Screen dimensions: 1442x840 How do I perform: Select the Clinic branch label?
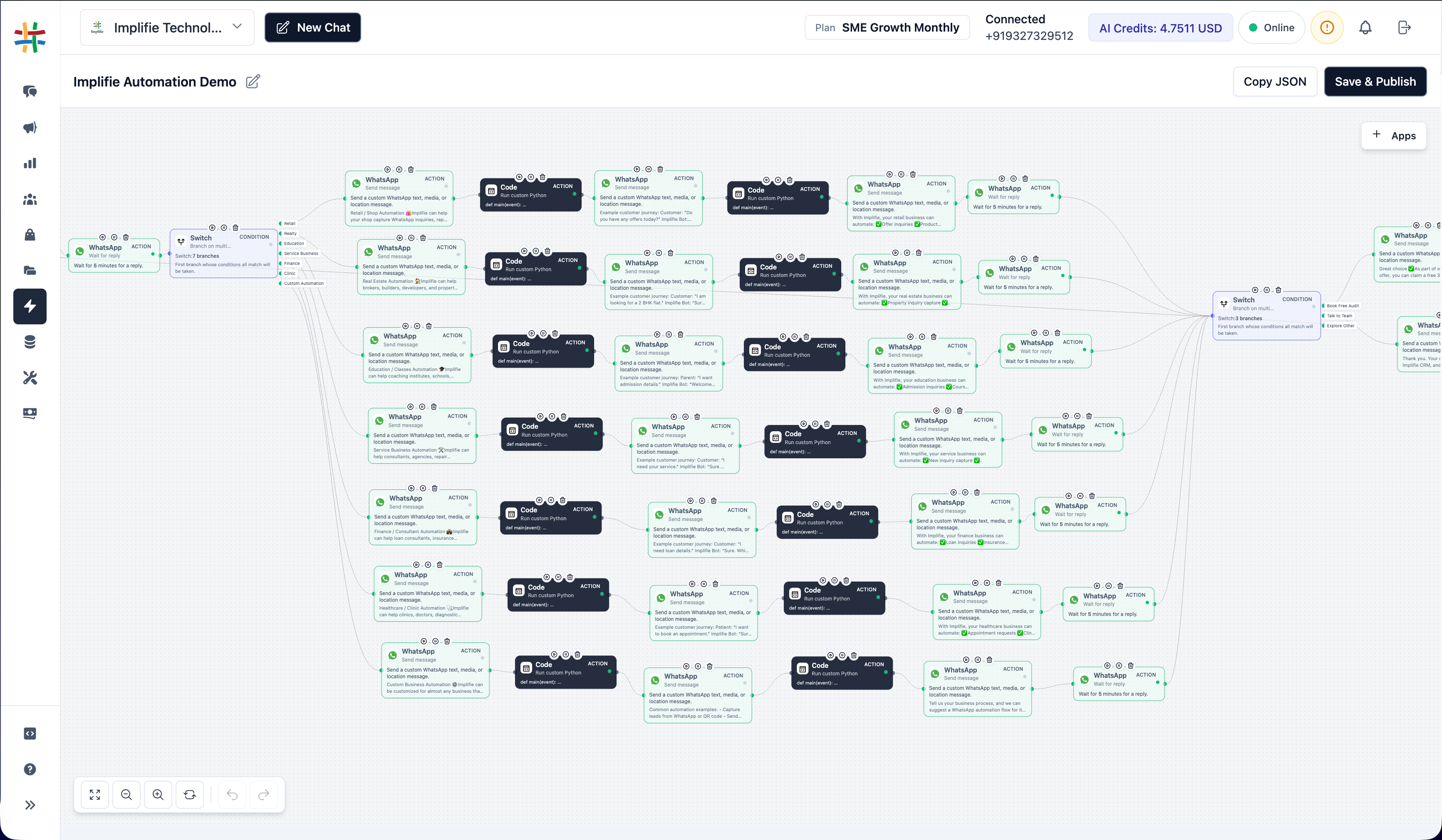(290, 273)
